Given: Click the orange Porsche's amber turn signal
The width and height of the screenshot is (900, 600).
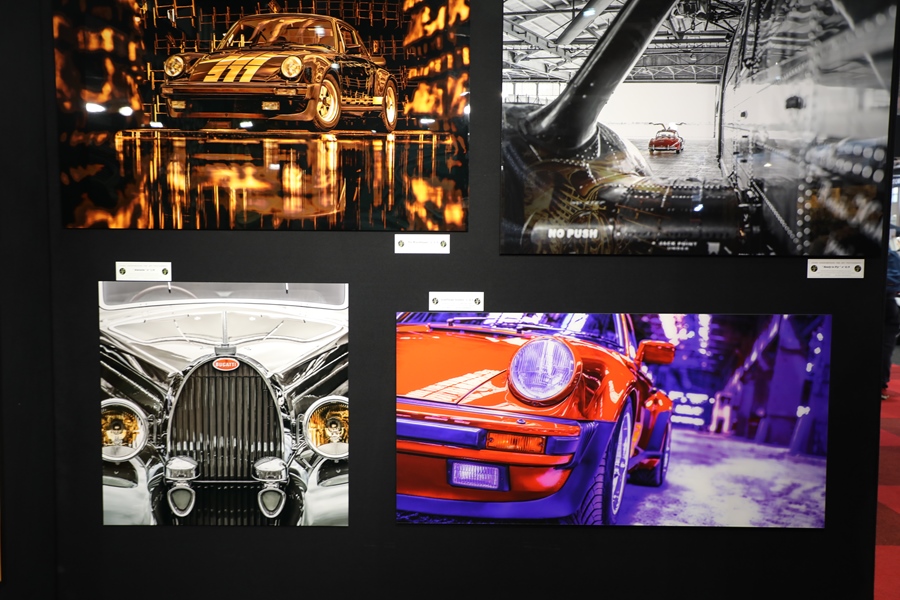Looking at the screenshot, I should [515, 441].
